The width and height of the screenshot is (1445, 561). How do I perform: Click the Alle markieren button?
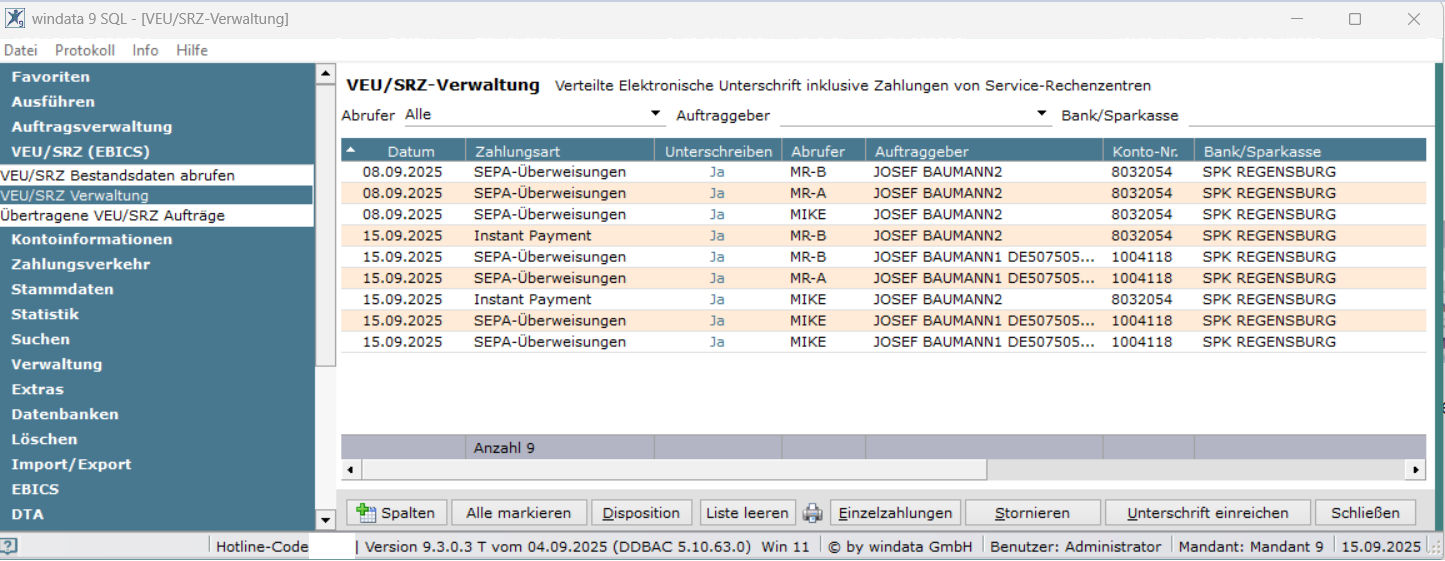(519, 513)
